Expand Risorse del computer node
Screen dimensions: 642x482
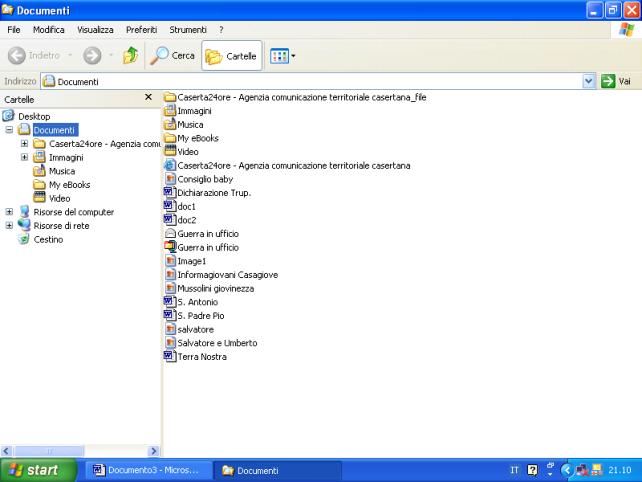(x=9, y=212)
